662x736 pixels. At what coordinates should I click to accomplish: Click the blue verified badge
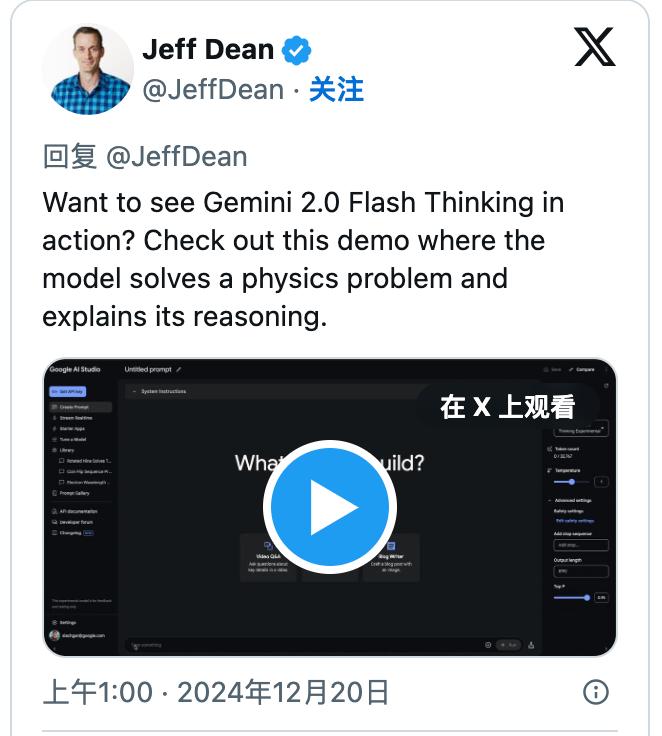(x=296, y=50)
